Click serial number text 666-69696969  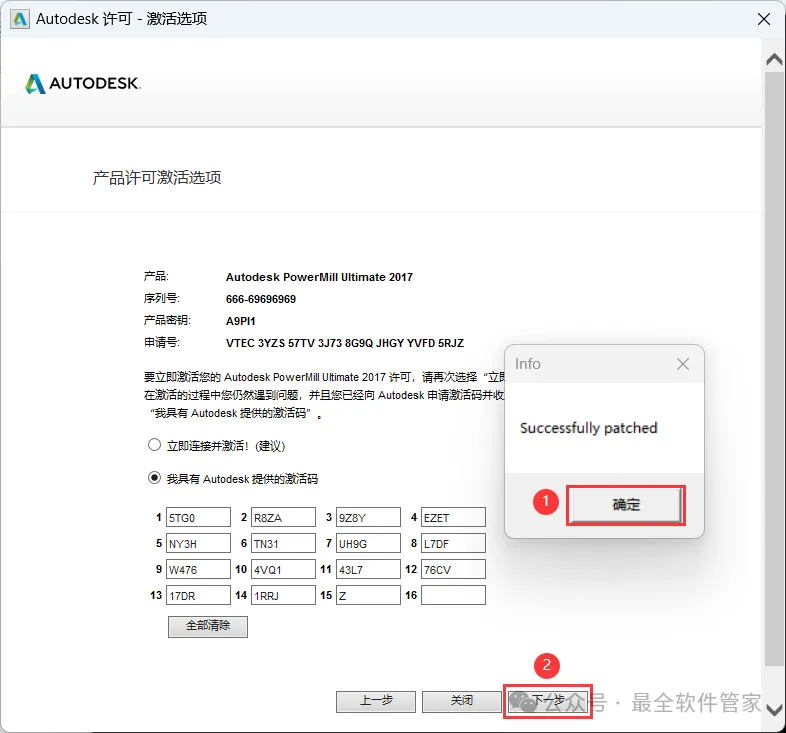pos(261,299)
